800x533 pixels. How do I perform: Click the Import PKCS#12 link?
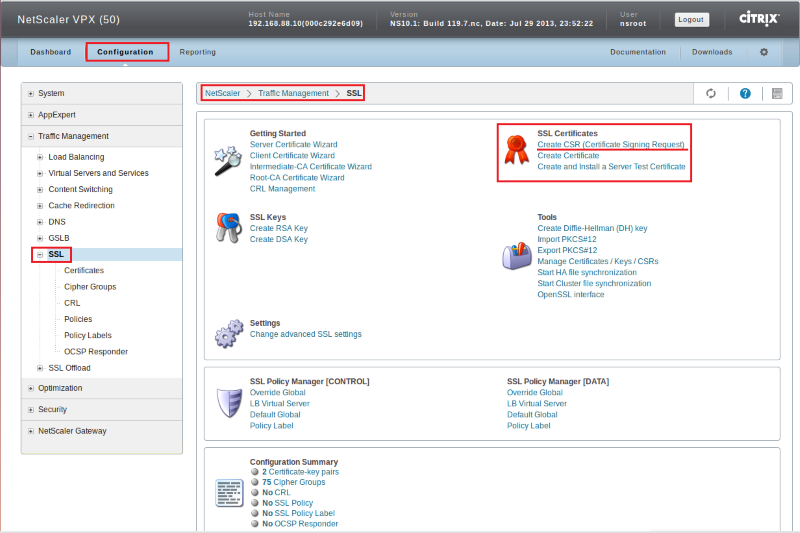(x=566, y=239)
